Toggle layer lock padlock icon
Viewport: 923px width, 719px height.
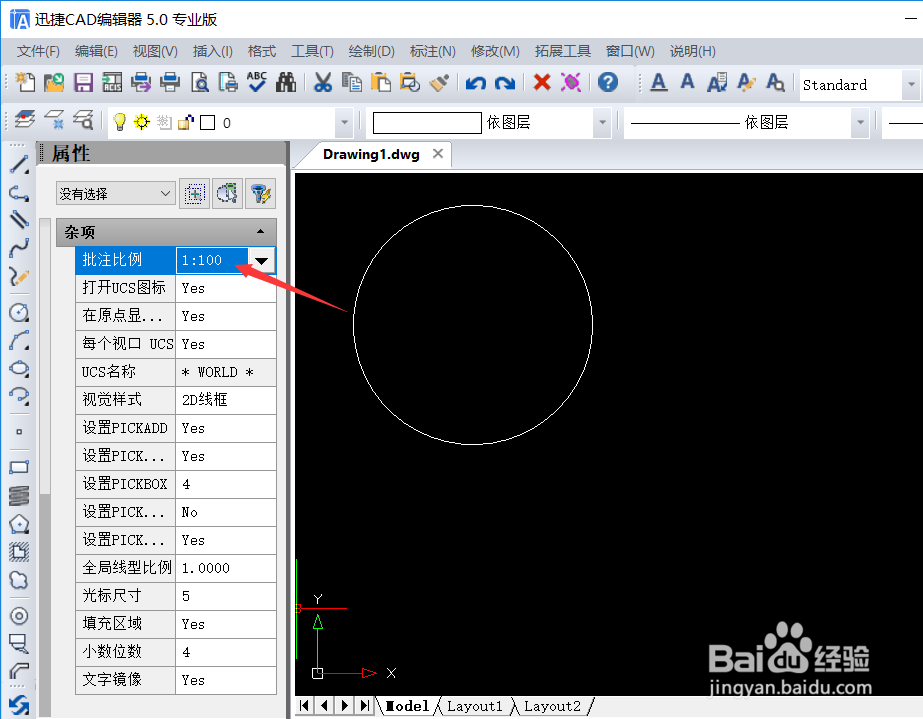click(186, 122)
